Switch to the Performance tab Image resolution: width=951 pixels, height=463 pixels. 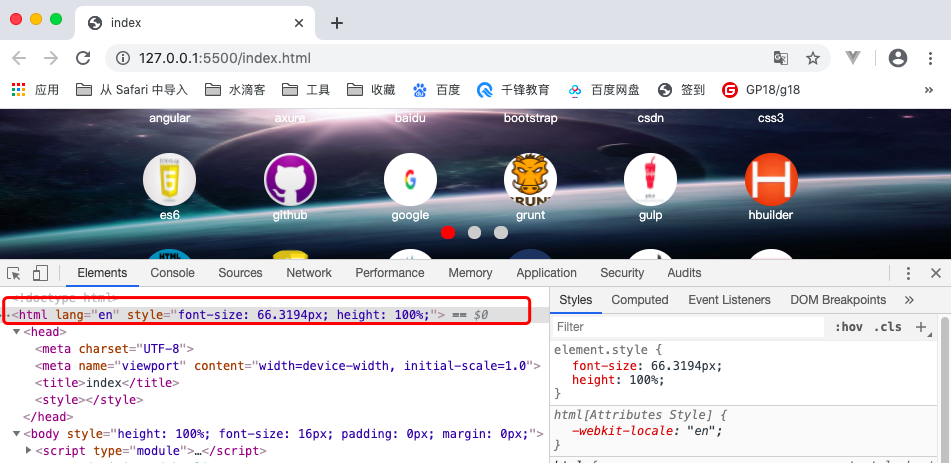[389, 273]
